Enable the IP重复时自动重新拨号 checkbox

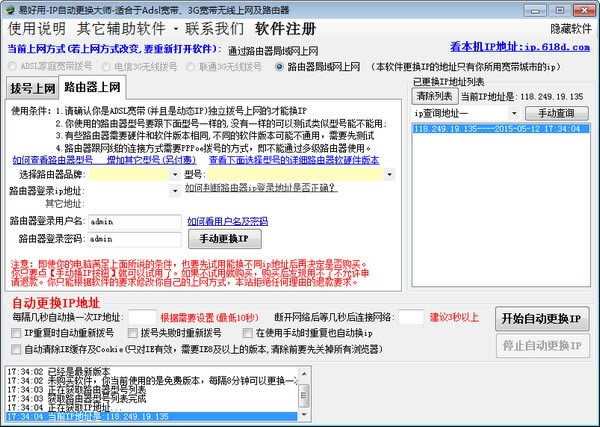click(x=16, y=333)
